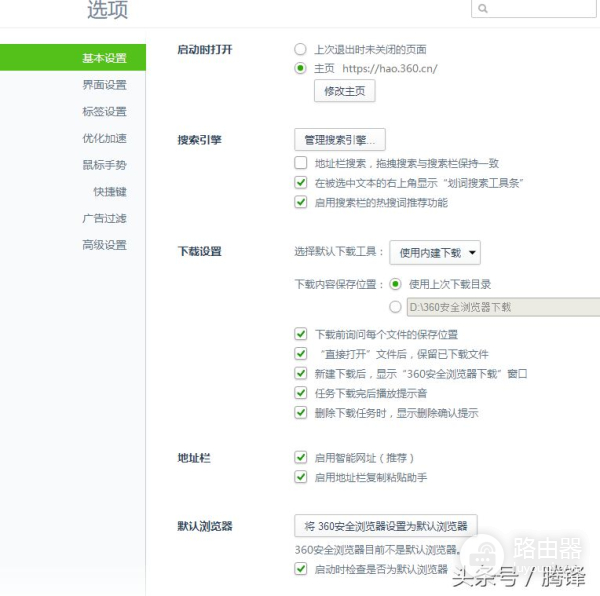Toggle "直接打开"文件后保留已下载文件 checkbox
The height and width of the screenshot is (596, 600).
tap(301, 353)
